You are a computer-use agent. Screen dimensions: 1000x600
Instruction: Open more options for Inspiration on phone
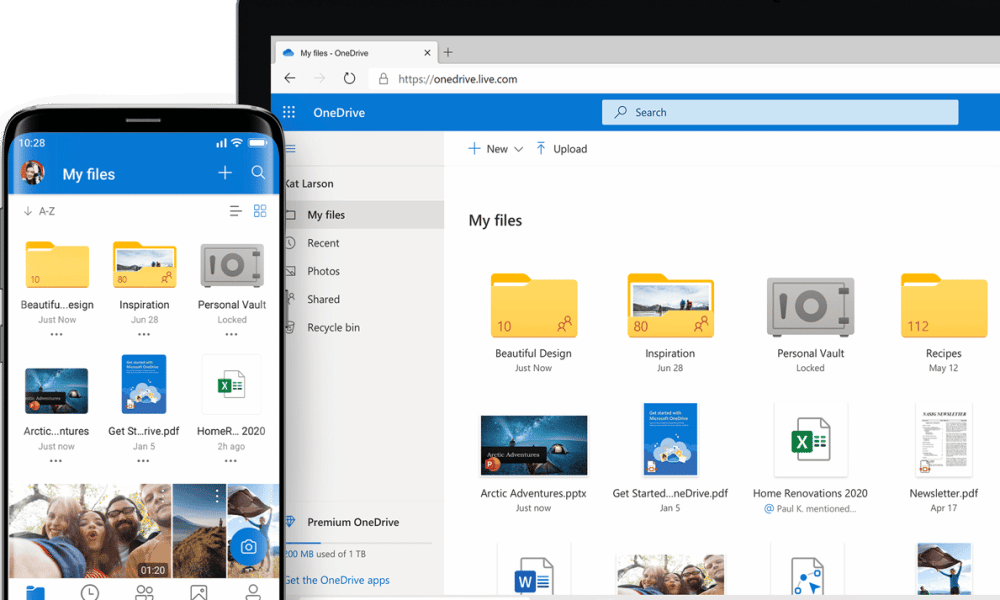144,334
